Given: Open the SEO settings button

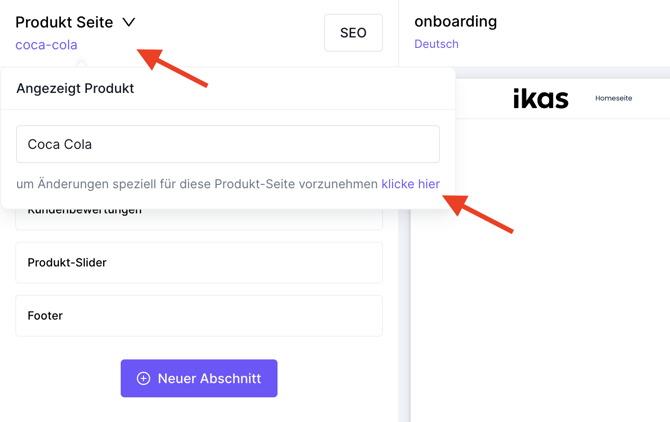Looking at the screenshot, I should [353, 33].
